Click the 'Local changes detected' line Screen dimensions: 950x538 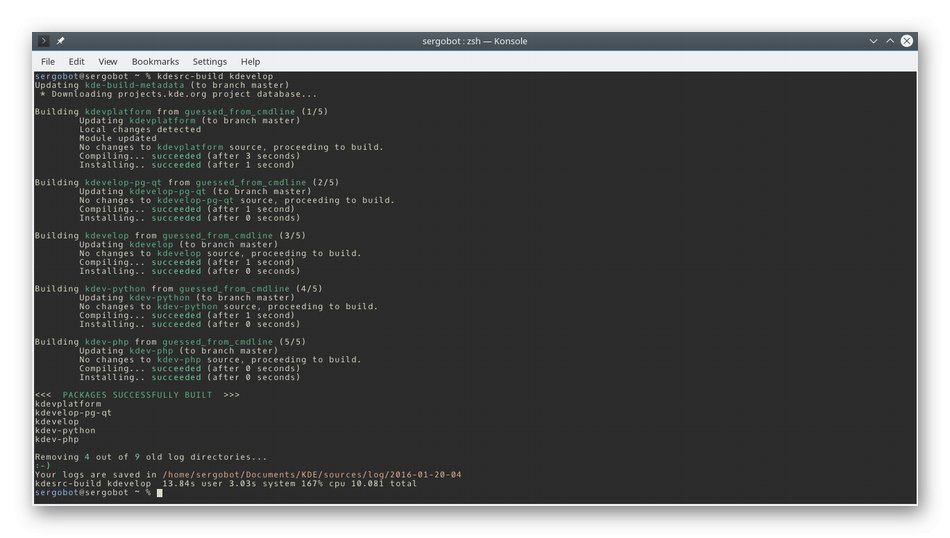140,129
